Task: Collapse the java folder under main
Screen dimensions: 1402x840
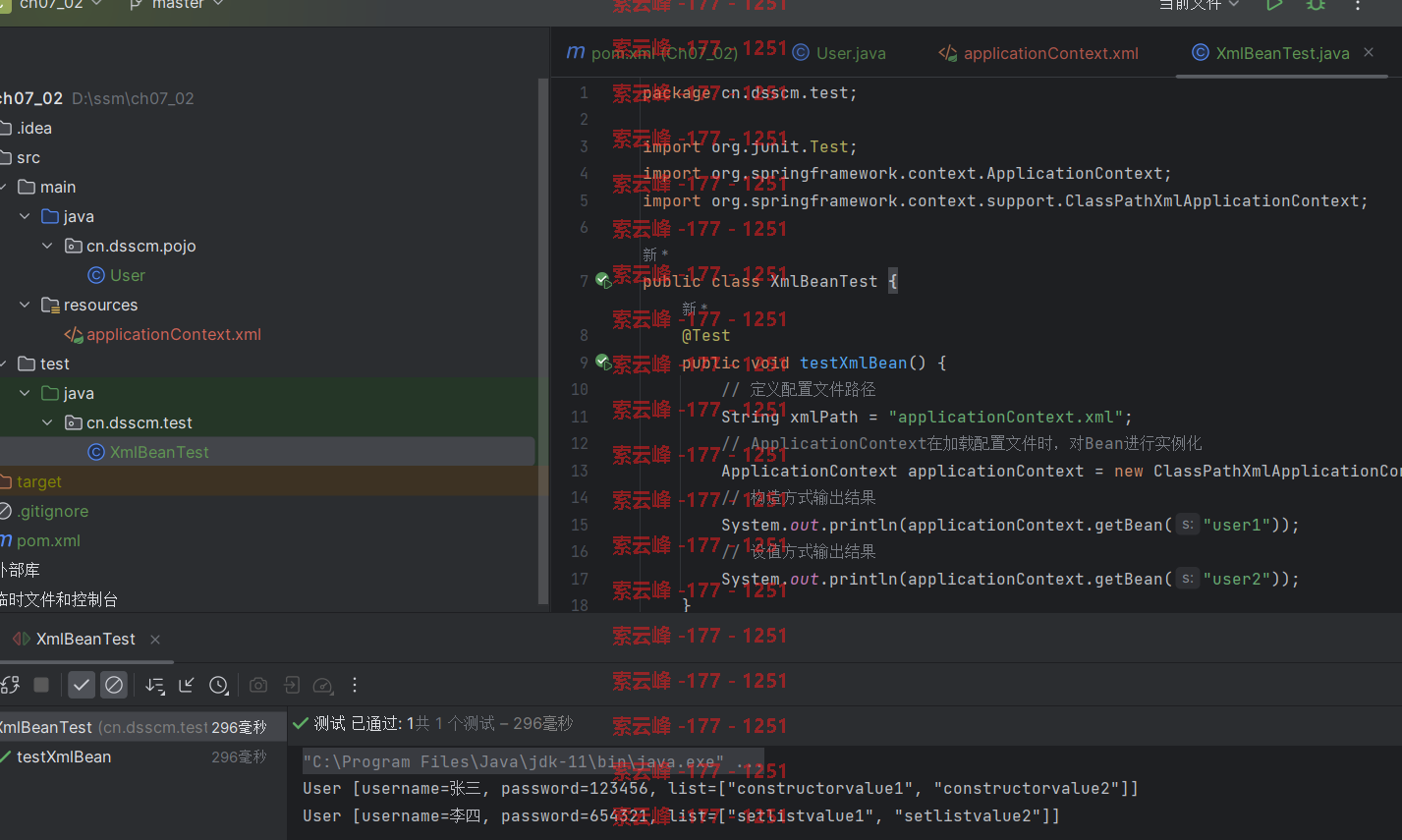Action: [x=25, y=216]
